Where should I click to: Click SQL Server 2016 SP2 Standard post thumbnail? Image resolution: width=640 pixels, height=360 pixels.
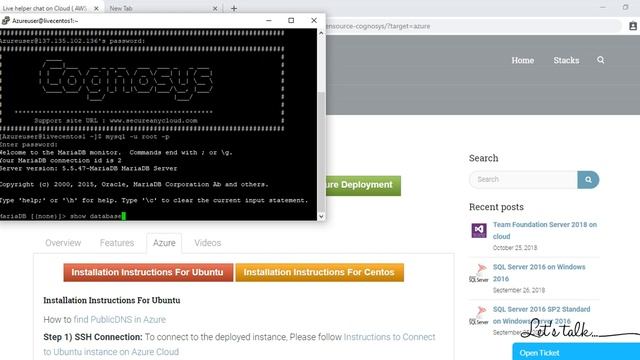pyautogui.click(x=479, y=316)
